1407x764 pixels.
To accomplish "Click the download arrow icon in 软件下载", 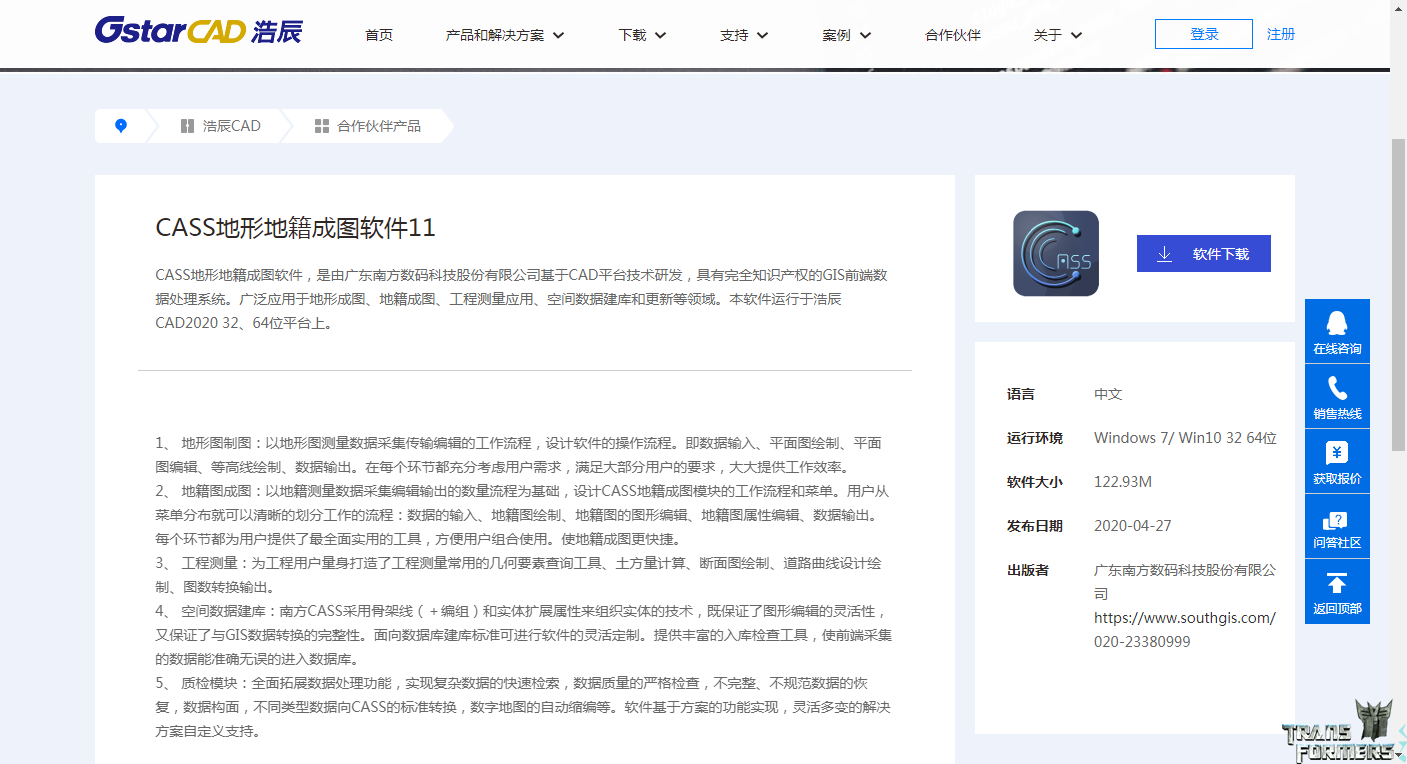I will pyautogui.click(x=1164, y=254).
